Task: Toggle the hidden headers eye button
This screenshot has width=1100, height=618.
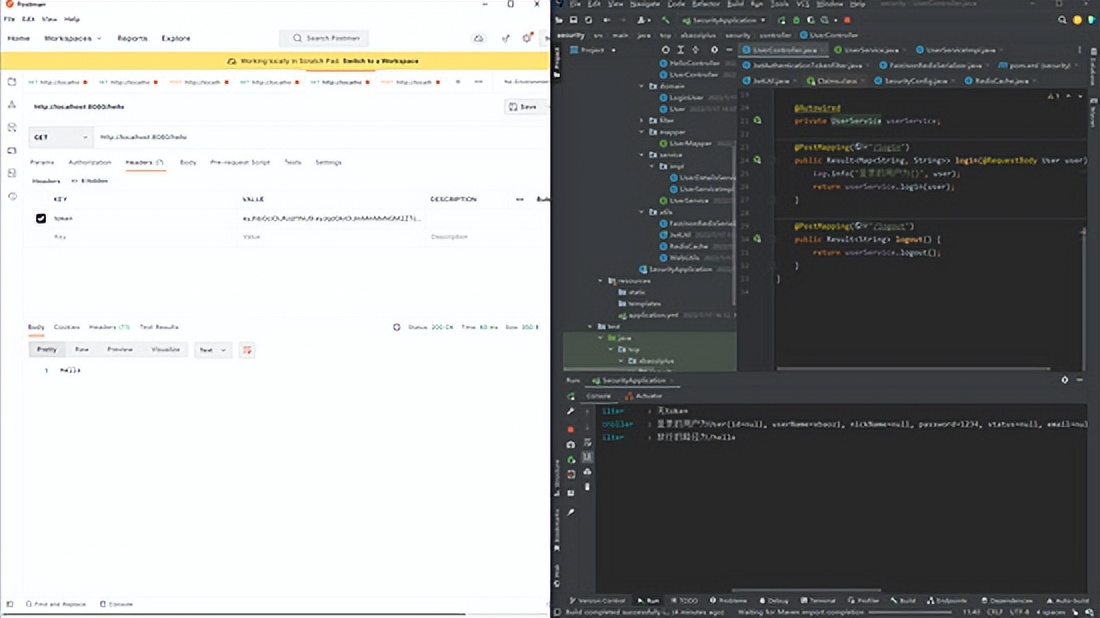Action: [89, 181]
